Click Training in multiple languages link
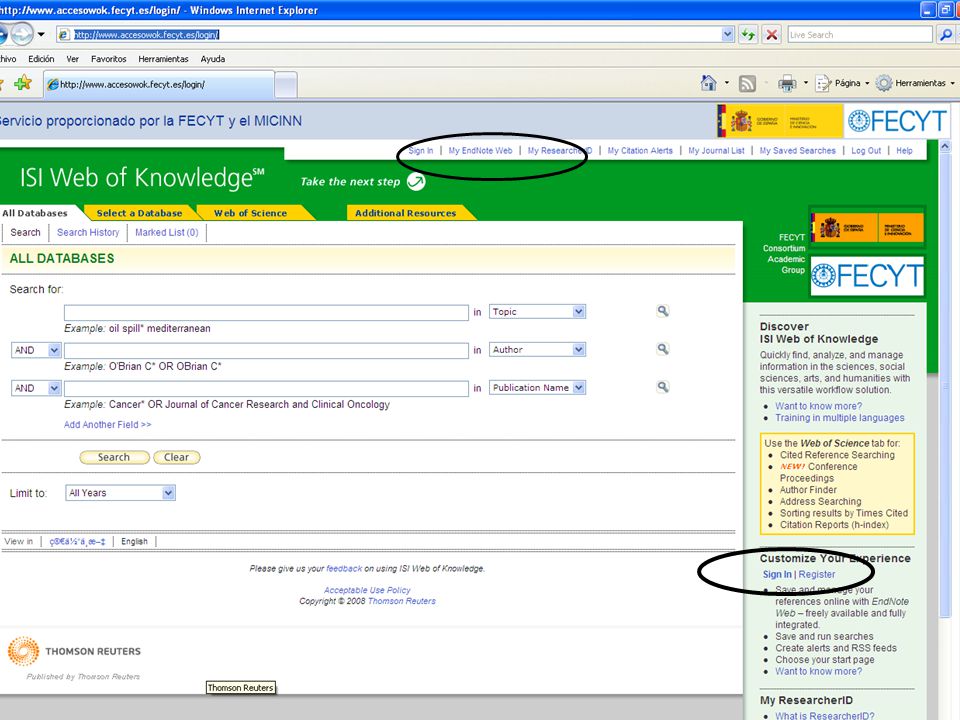960x720 pixels. coord(839,418)
